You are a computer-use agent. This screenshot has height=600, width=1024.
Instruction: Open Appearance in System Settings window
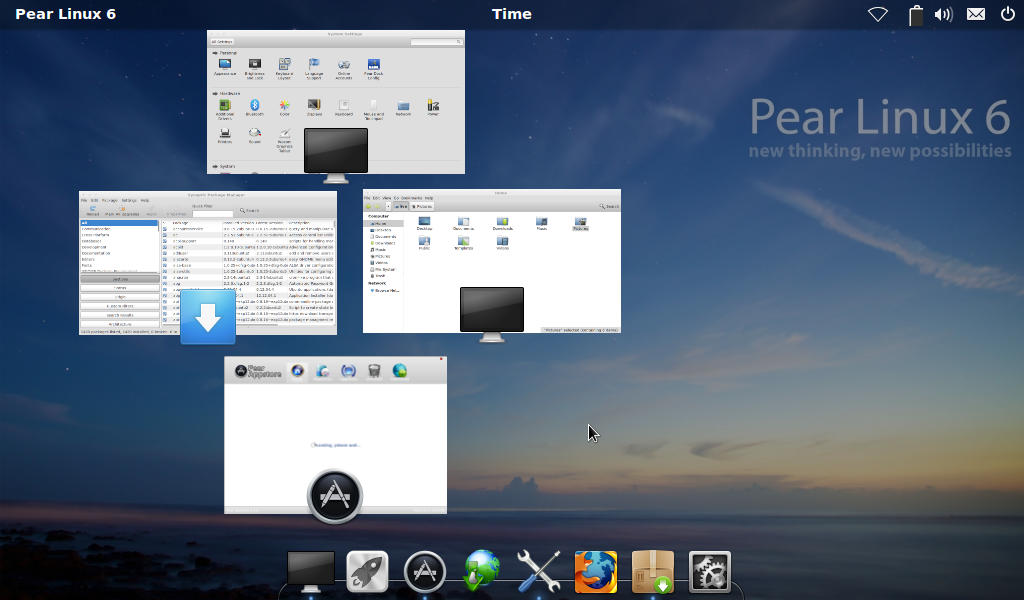click(225, 67)
